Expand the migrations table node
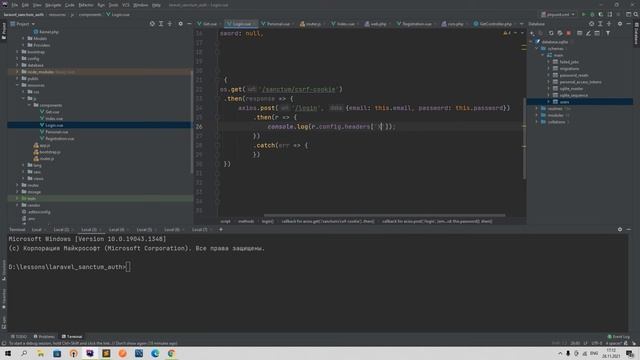 point(549,69)
